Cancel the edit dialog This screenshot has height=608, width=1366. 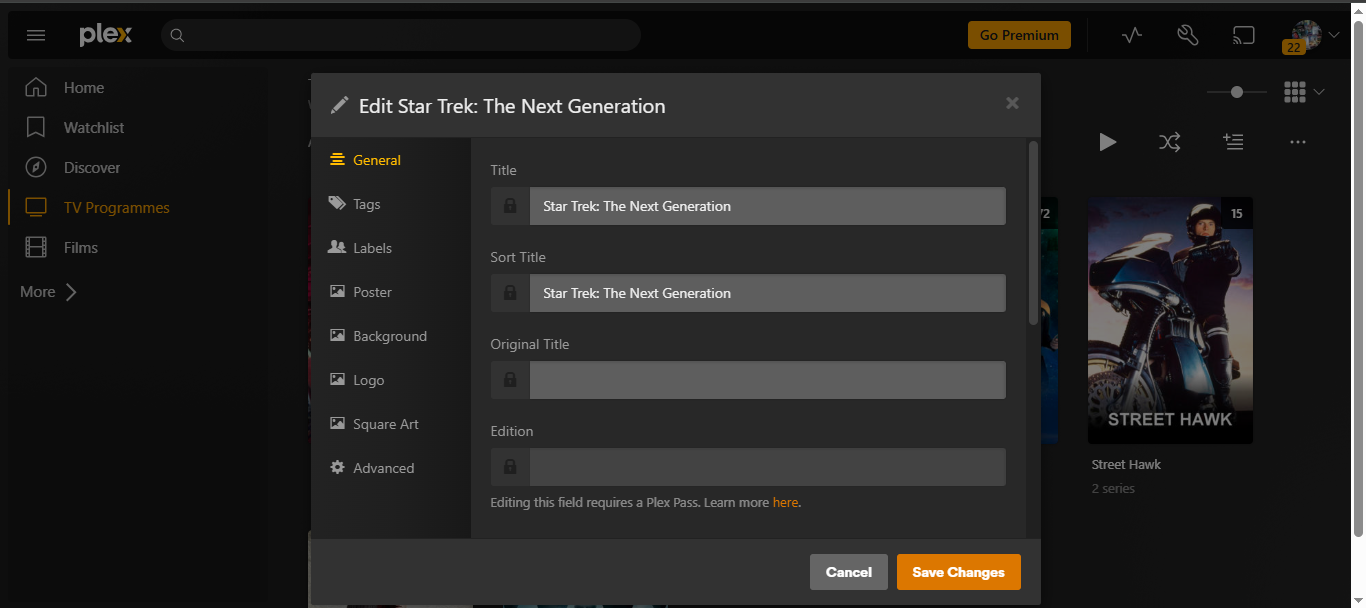(x=849, y=572)
